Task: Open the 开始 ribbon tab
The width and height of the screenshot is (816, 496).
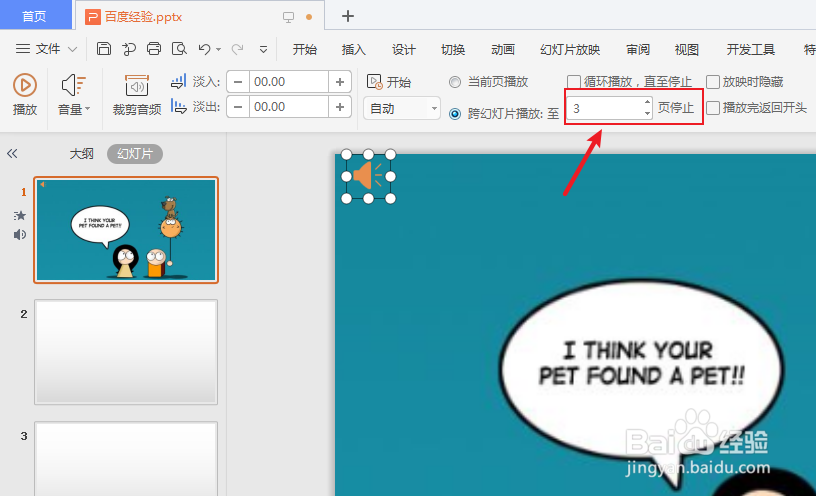Action: click(305, 49)
